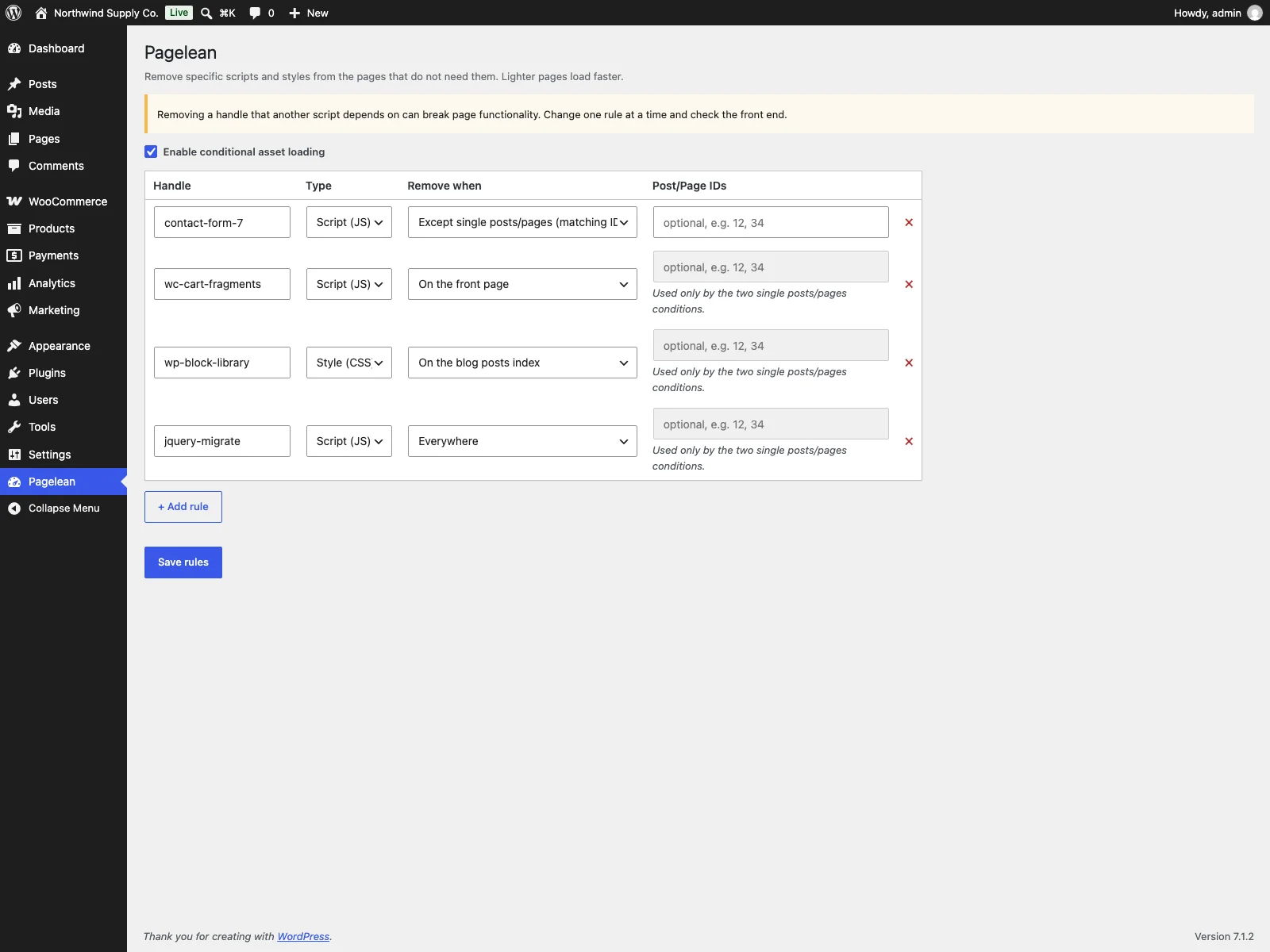Screen dimensions: 1270x952
Task: Open the Users menu item
Action: tap(63, 400)
